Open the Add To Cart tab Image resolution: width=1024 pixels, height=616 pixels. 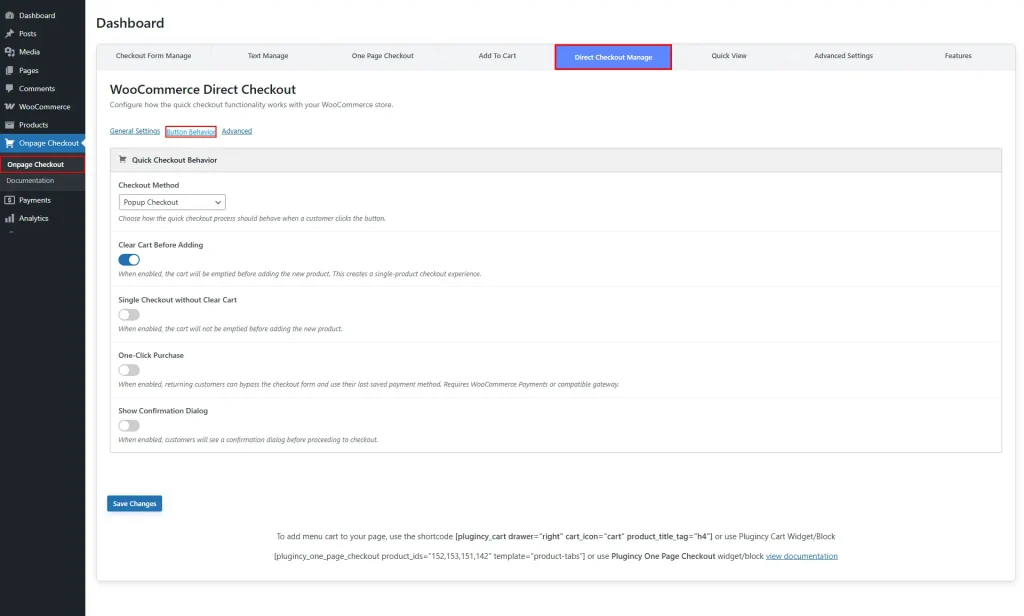click(497, 56)
